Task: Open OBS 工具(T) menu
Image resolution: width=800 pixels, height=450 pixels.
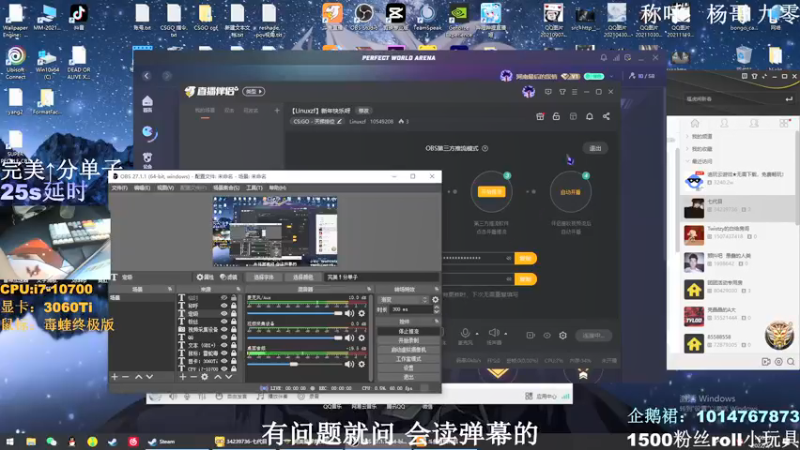Action: coord(254,188)
